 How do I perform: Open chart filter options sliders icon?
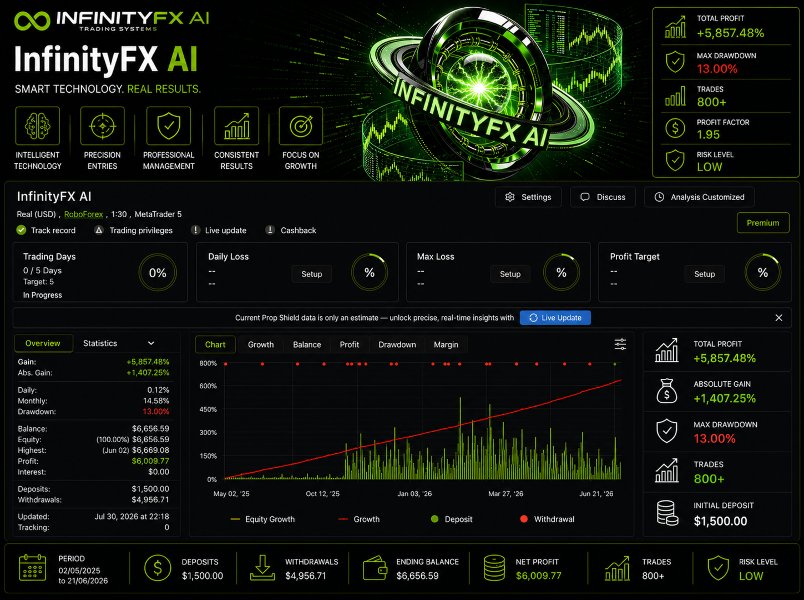pos(620,344)
